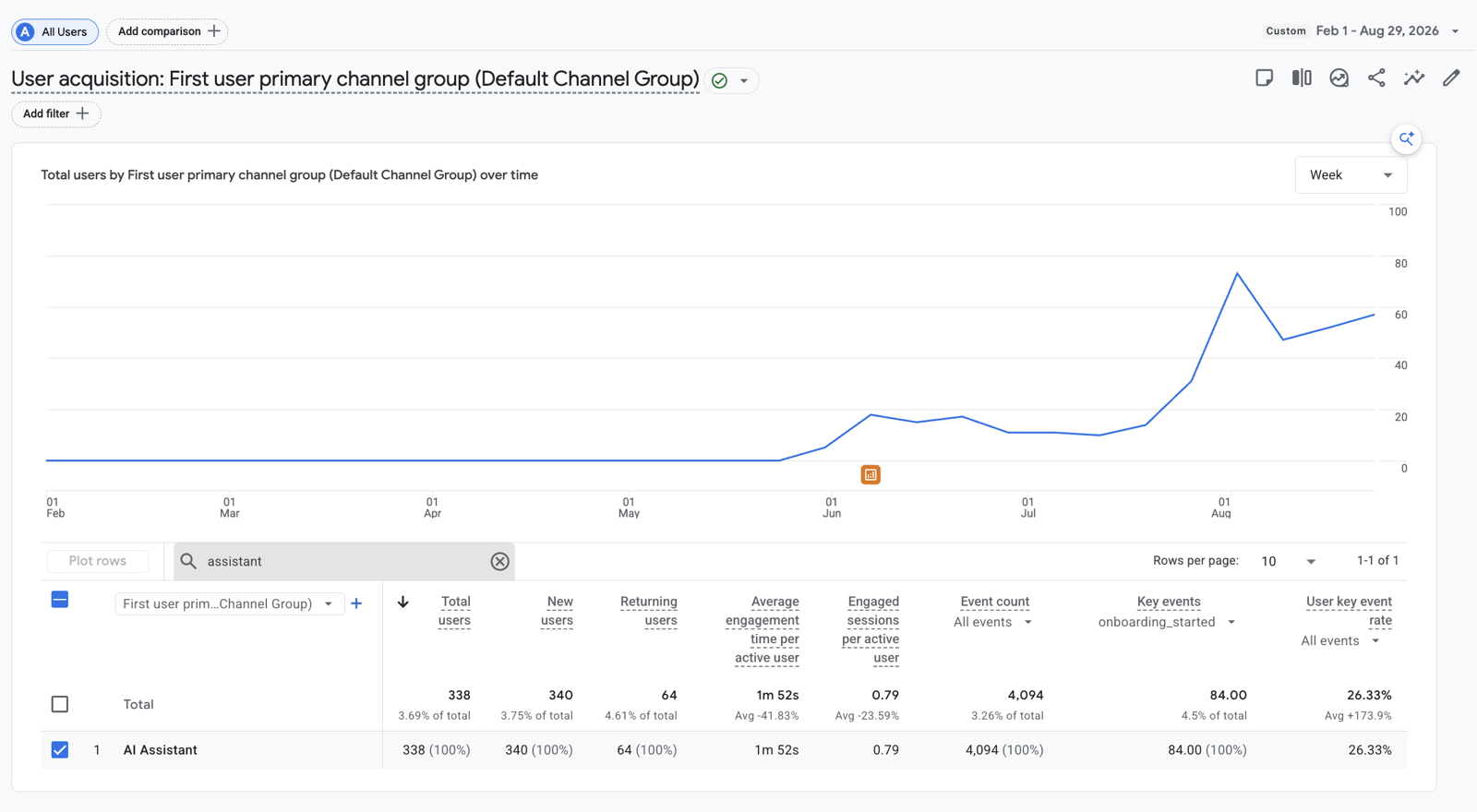The image size is (1477, 812).
Task: Open the insights gauge icon
Action: click(1339, 78)
